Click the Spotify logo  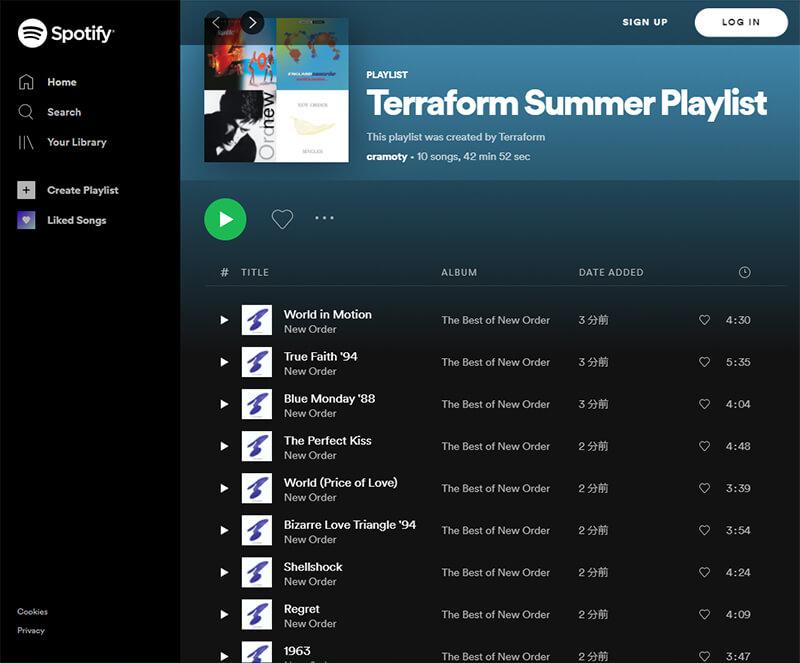click(x=66, y=33)
